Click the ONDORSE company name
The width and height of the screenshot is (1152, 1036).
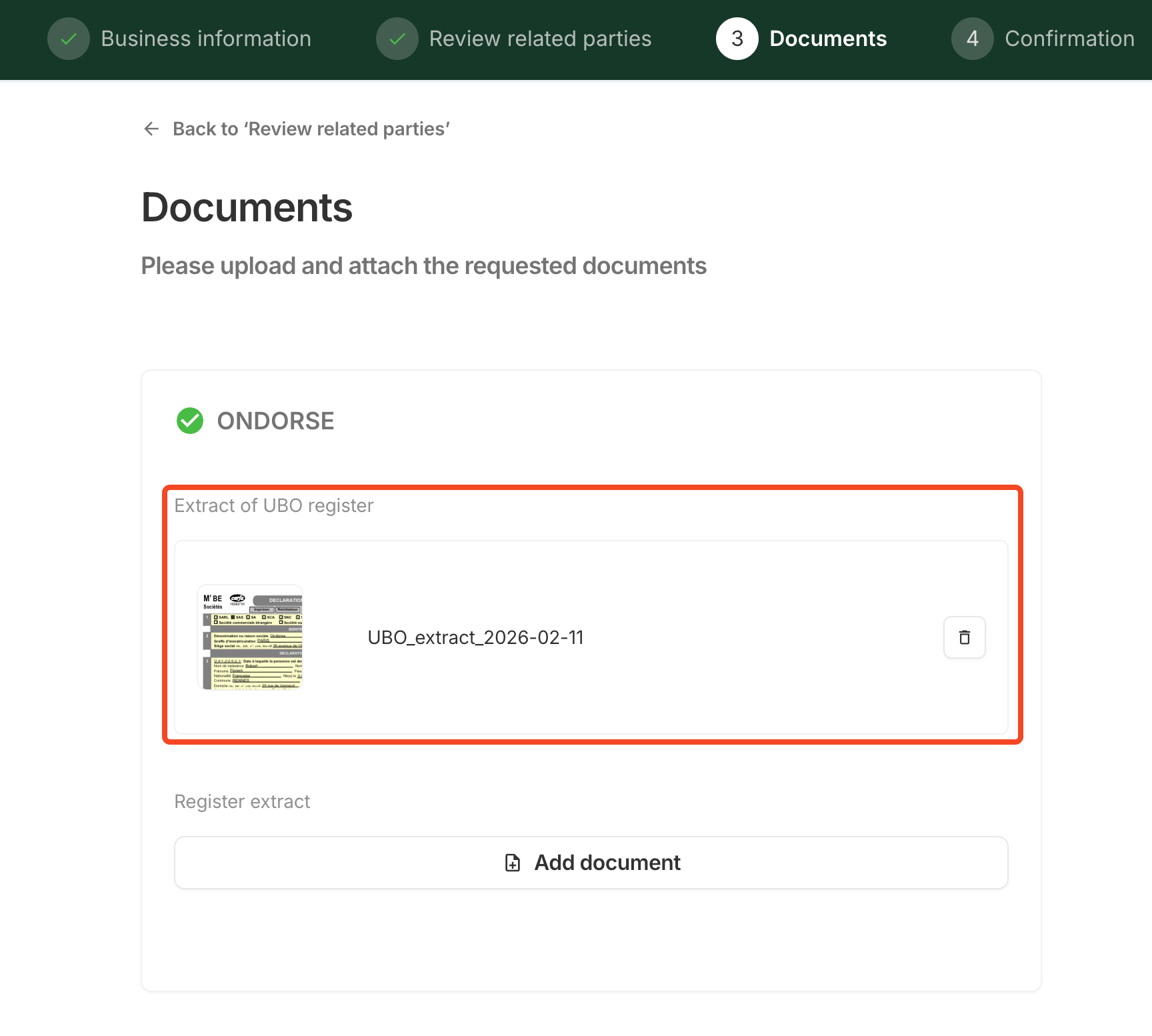(x=275, y=421)
